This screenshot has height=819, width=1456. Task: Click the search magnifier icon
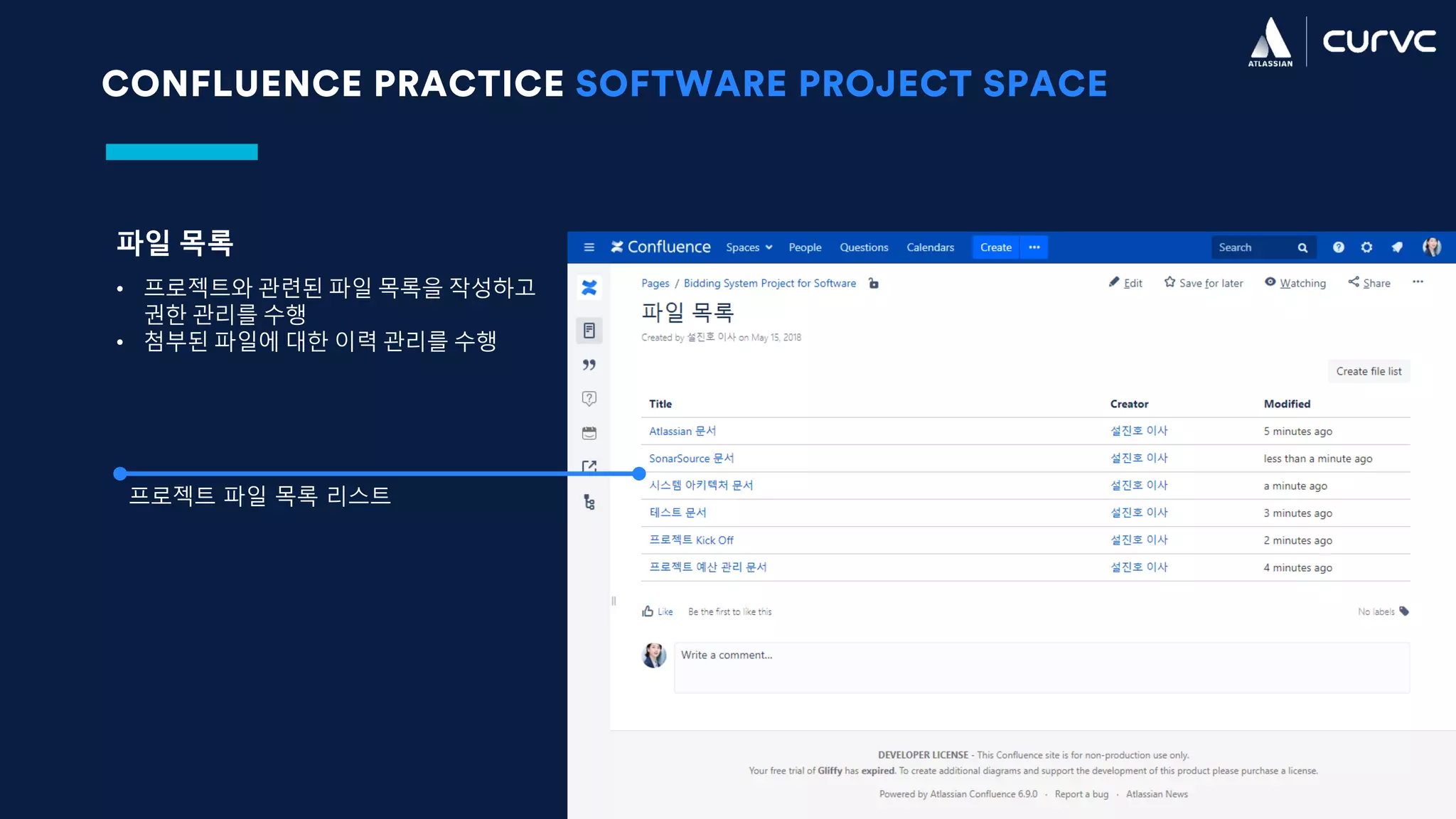coord(1302,247)
